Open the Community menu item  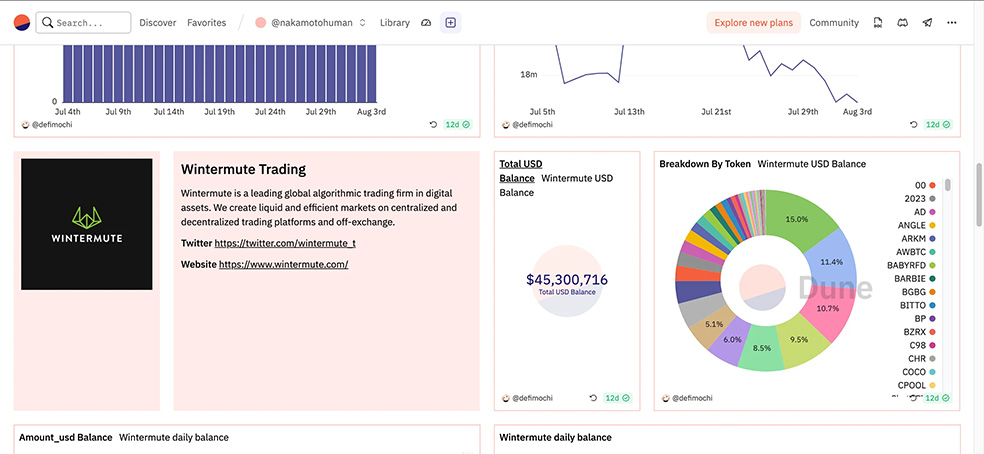[834, 23]
